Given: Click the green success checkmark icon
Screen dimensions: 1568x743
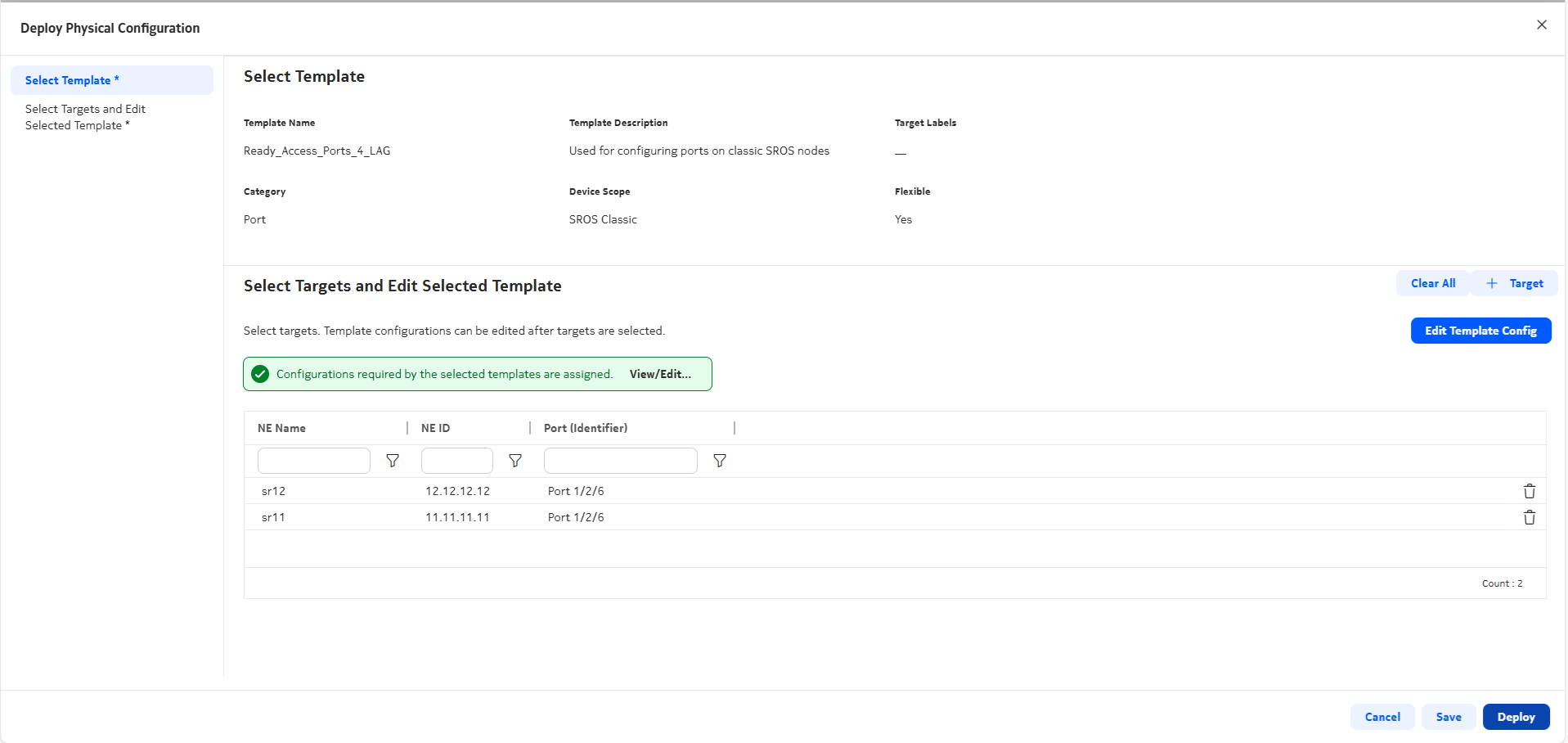Looking at the screenshot, I should point(260,374).
